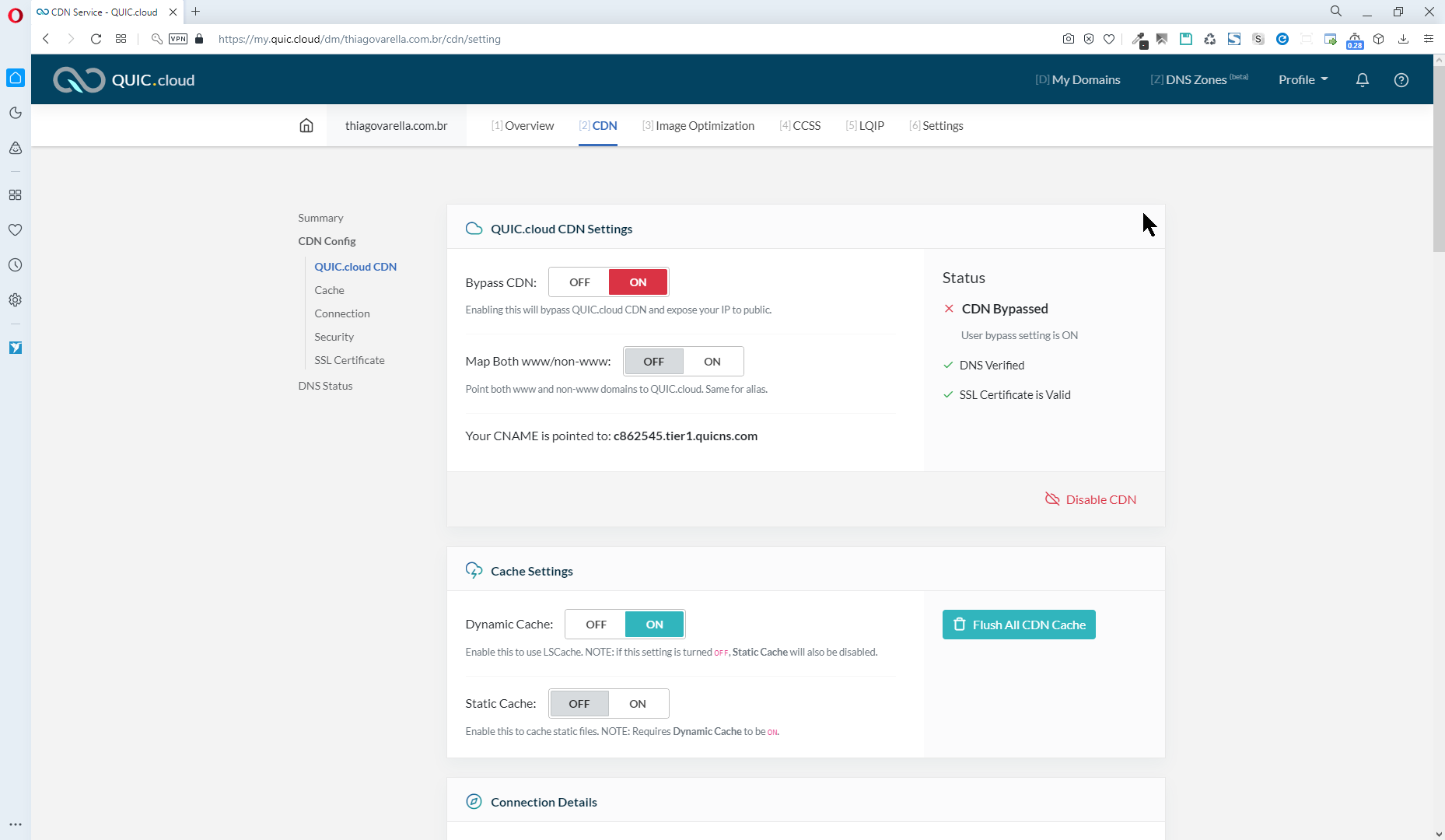Viewport: 1445px width, 840px height.
Task: Turn on Map Both www/non-www
Action: pyautogui.click(x=712, y=362)
